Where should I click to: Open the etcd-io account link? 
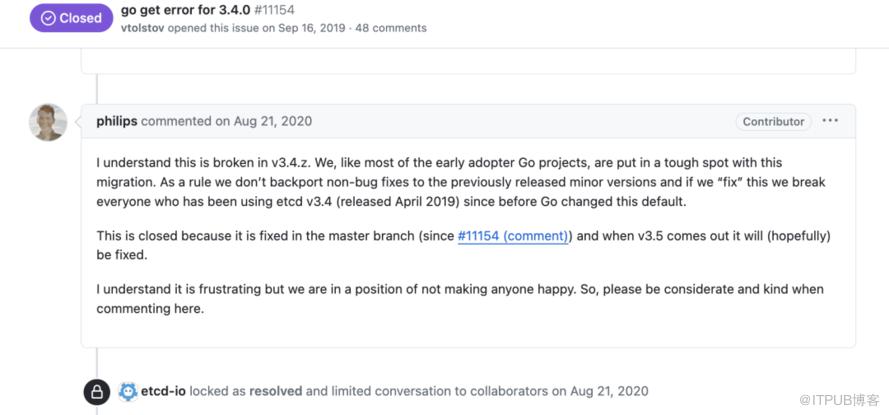[x=163, y=391]
